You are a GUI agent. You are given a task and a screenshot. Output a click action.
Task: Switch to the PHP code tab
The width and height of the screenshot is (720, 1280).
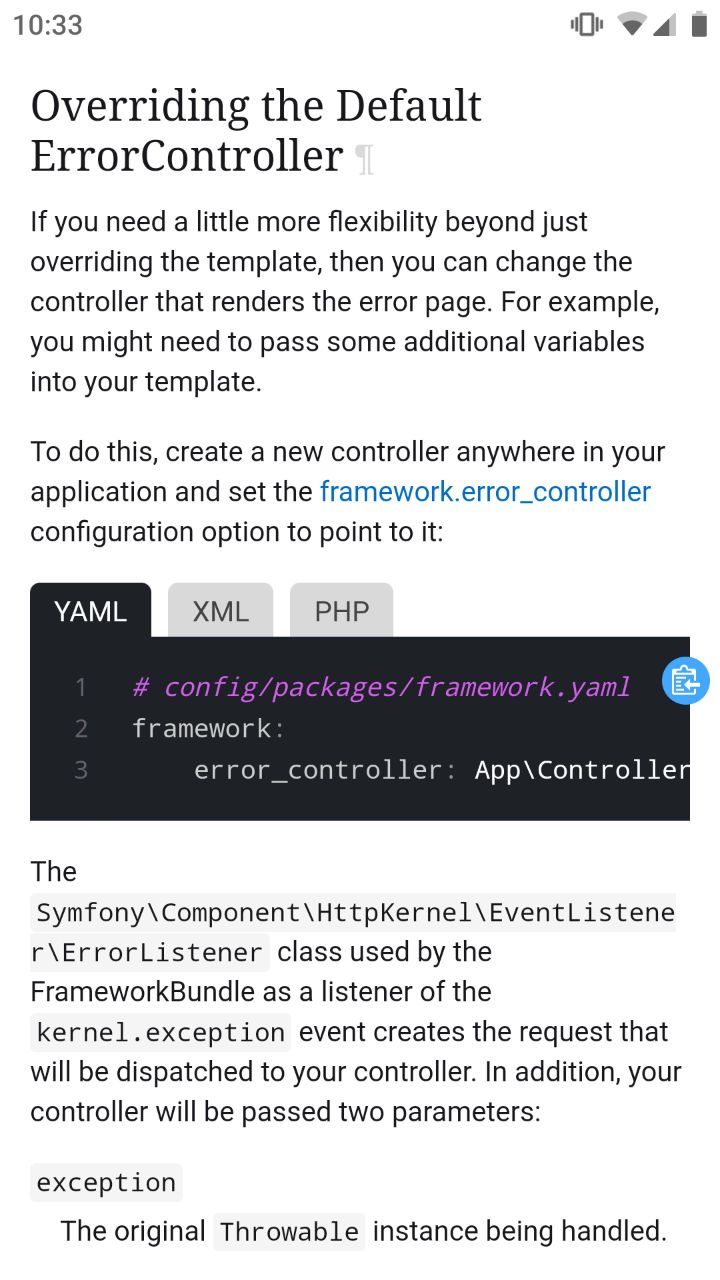coord(342,611)
